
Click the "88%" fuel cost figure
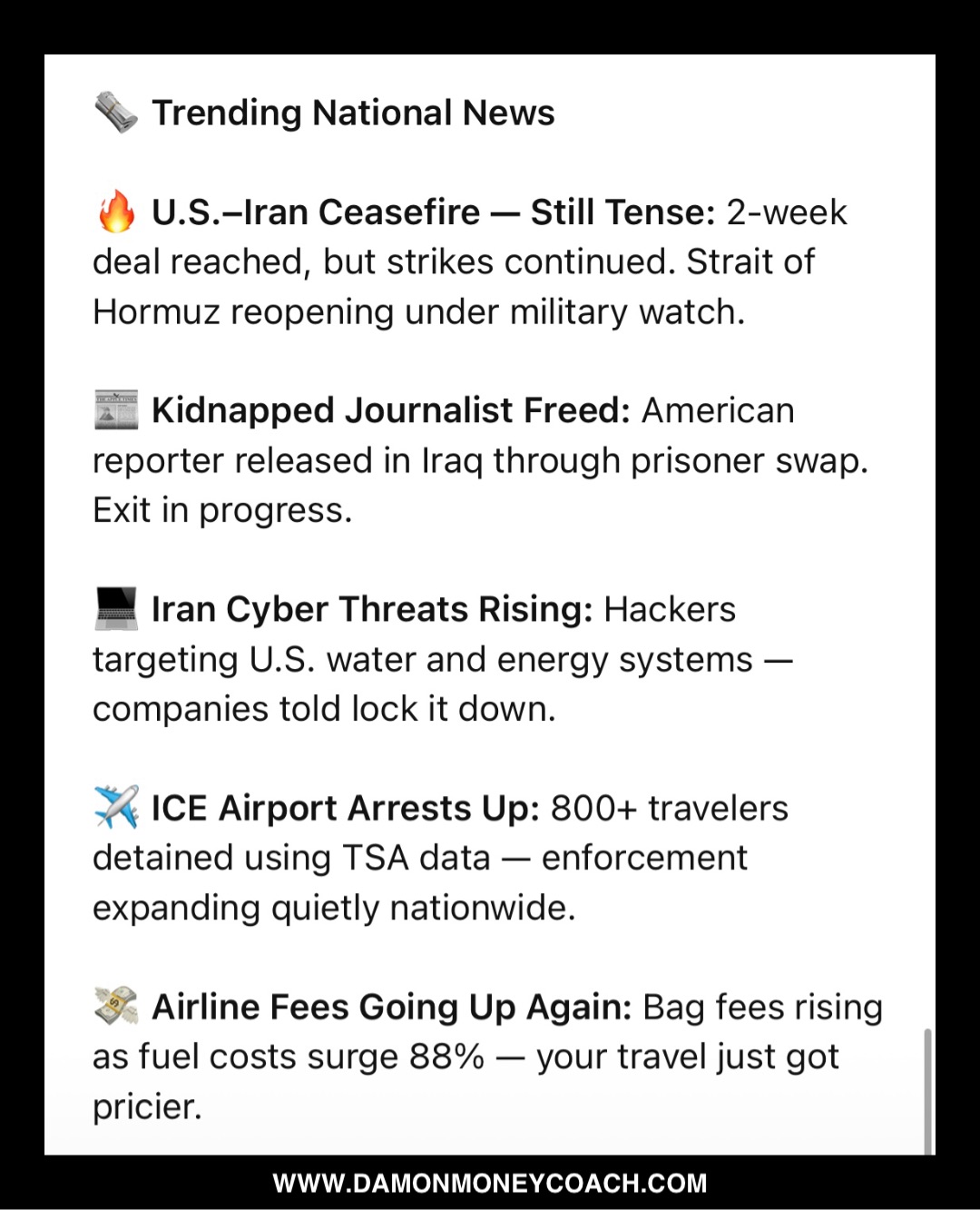point(446,1057)
